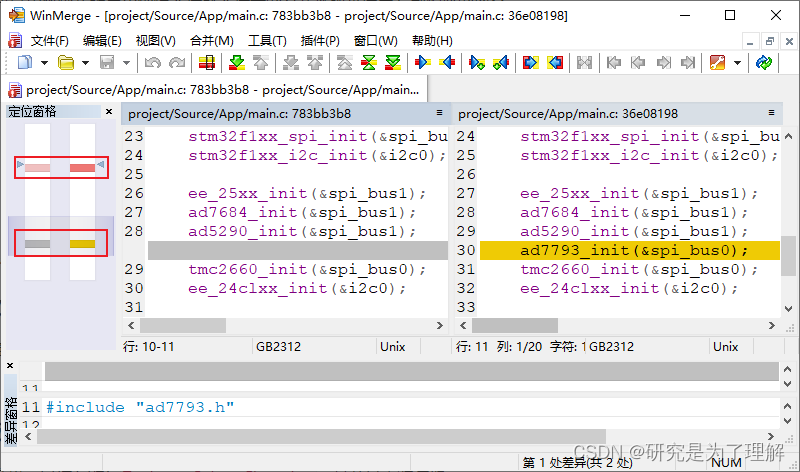
Task: Open the 帮助(H) menu
Action: [x=432, y=41]
